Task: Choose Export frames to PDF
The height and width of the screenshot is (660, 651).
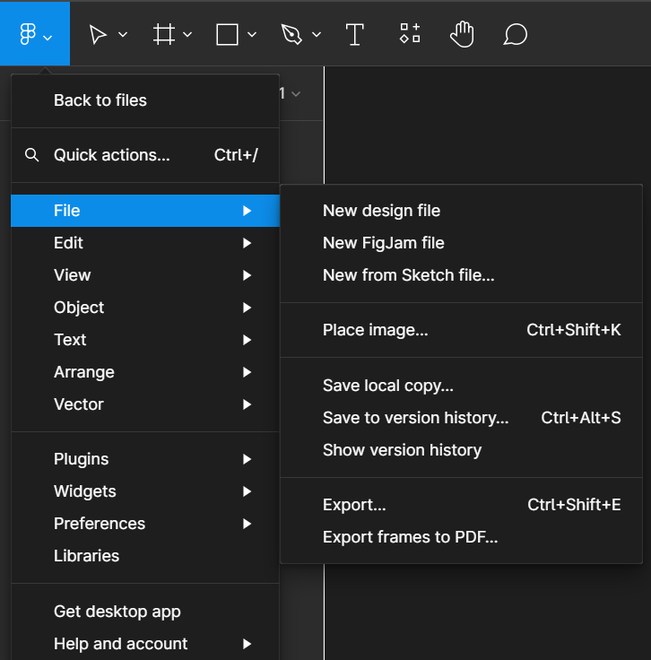Action: pyautogui.click(x=410, y=537)
